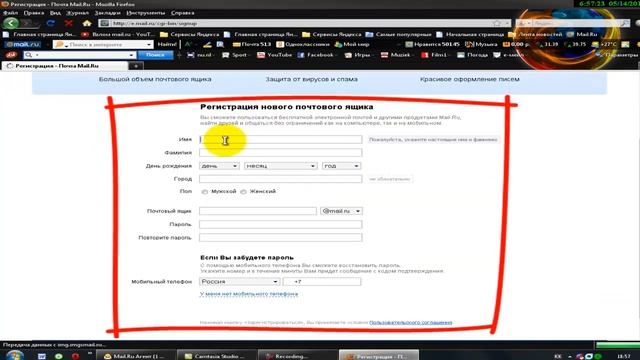Open the Россия country dropdown
The width and height of the screenshot is (640, 360).
pos(240,282)
